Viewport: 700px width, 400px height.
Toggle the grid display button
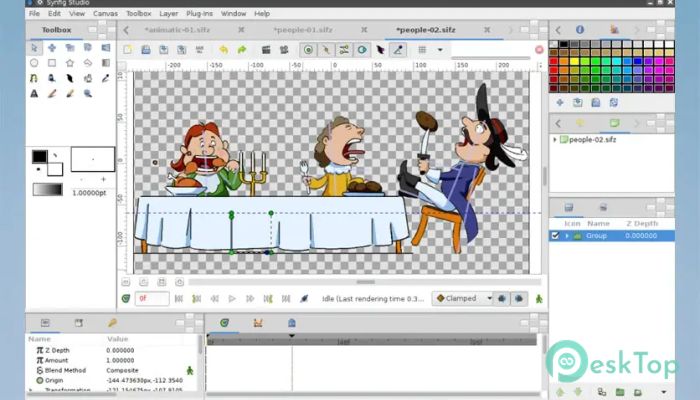(x=422, y=50)
